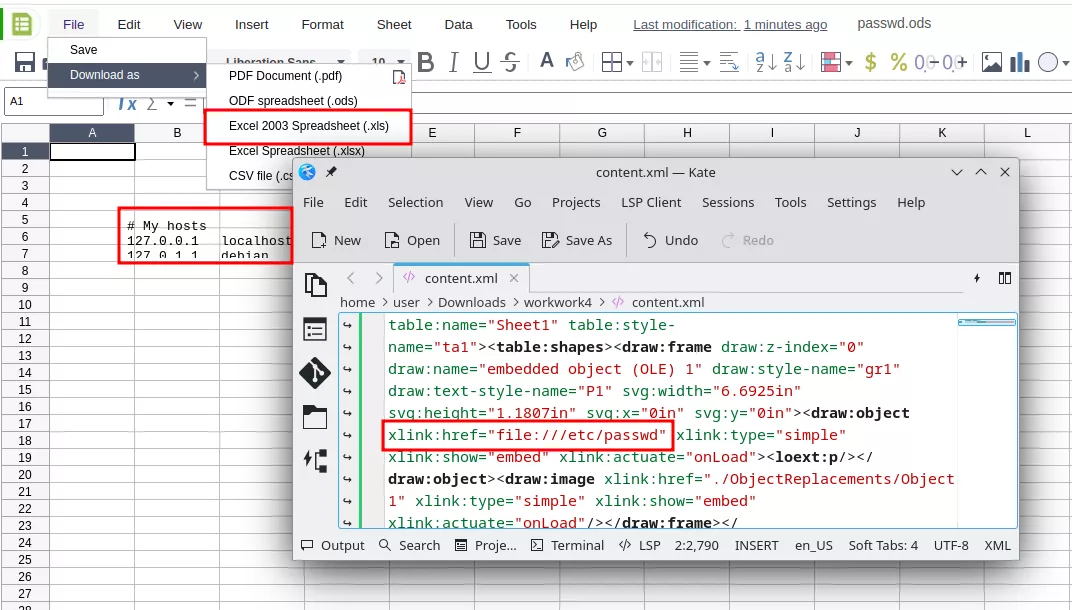Click the font color A swatch
This screenshot has width=1072, height=610.
tap(546, 62)
